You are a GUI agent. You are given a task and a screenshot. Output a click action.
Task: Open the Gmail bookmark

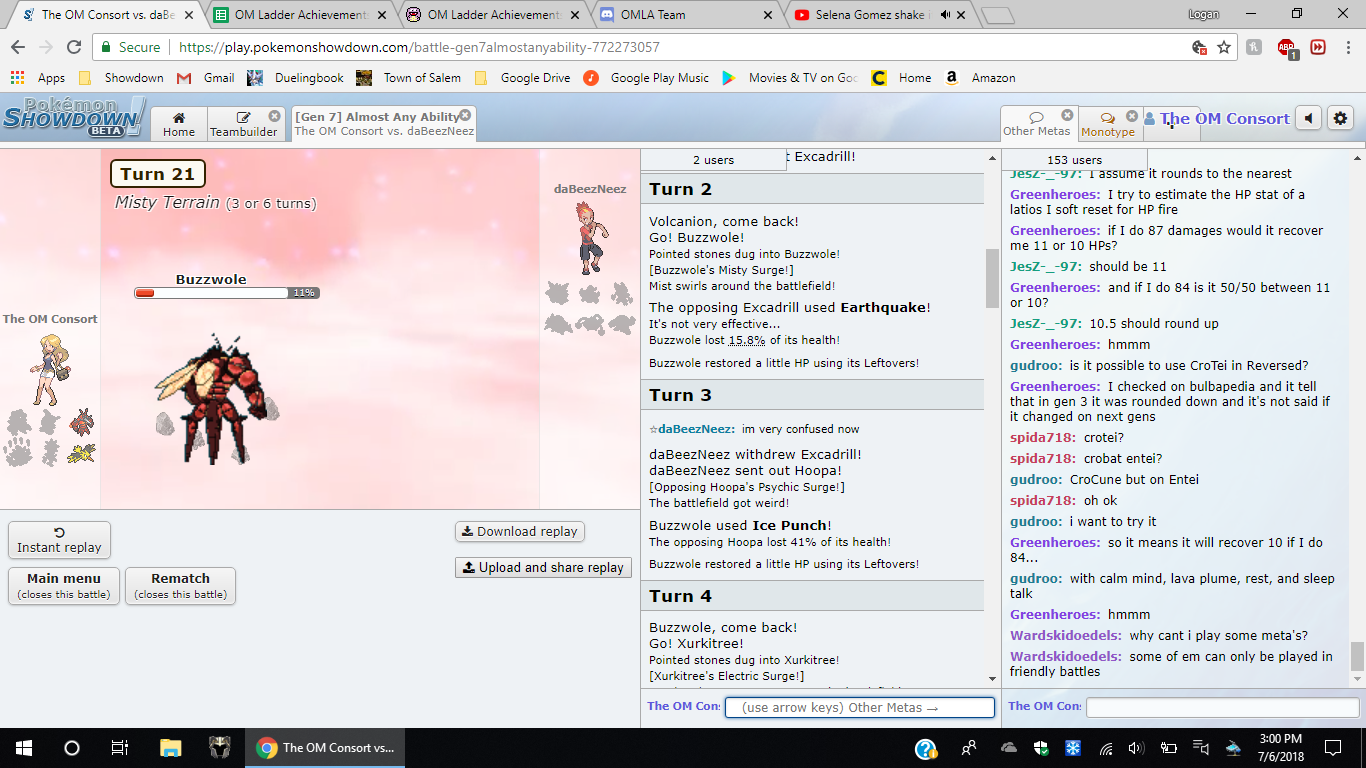(206, 78)
